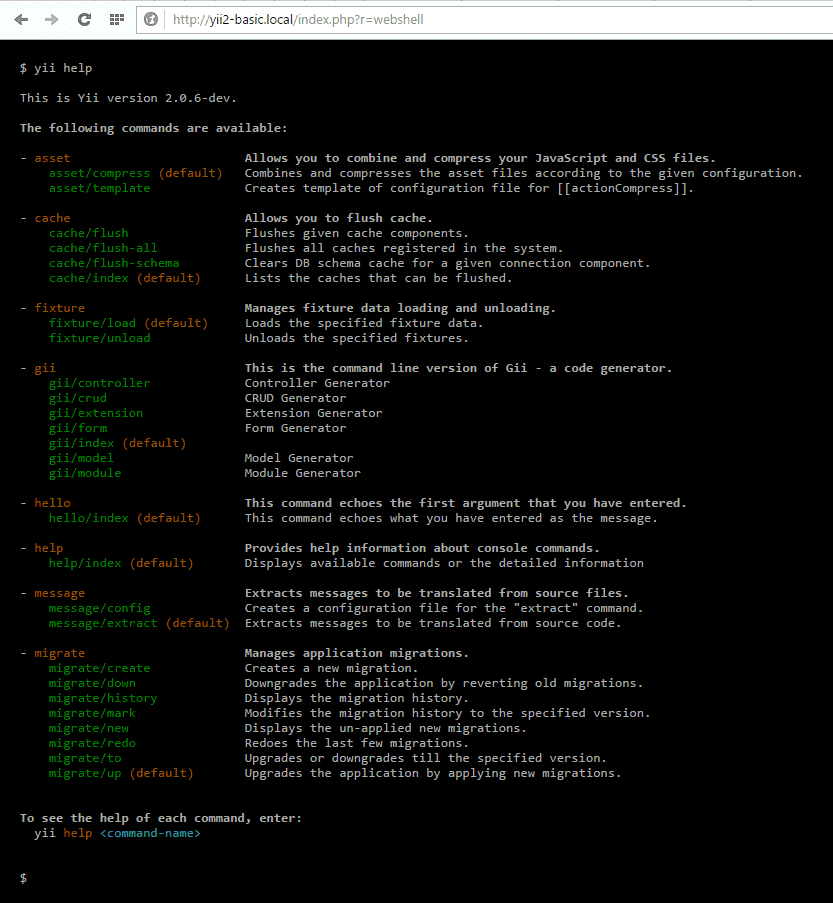Click the 'migrate/redo' entry

92,742
